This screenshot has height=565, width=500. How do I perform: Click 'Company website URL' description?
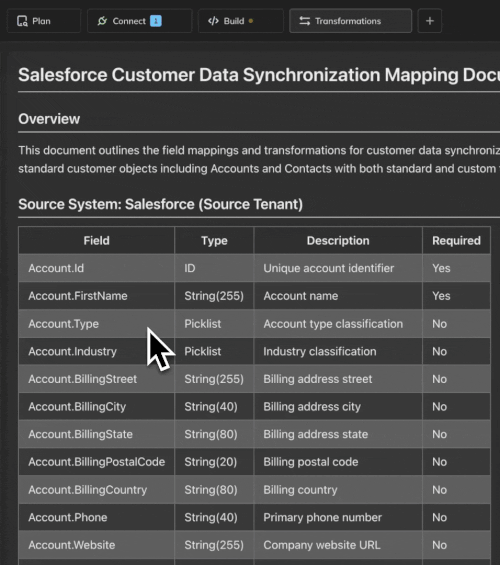[x=338, y=545]
